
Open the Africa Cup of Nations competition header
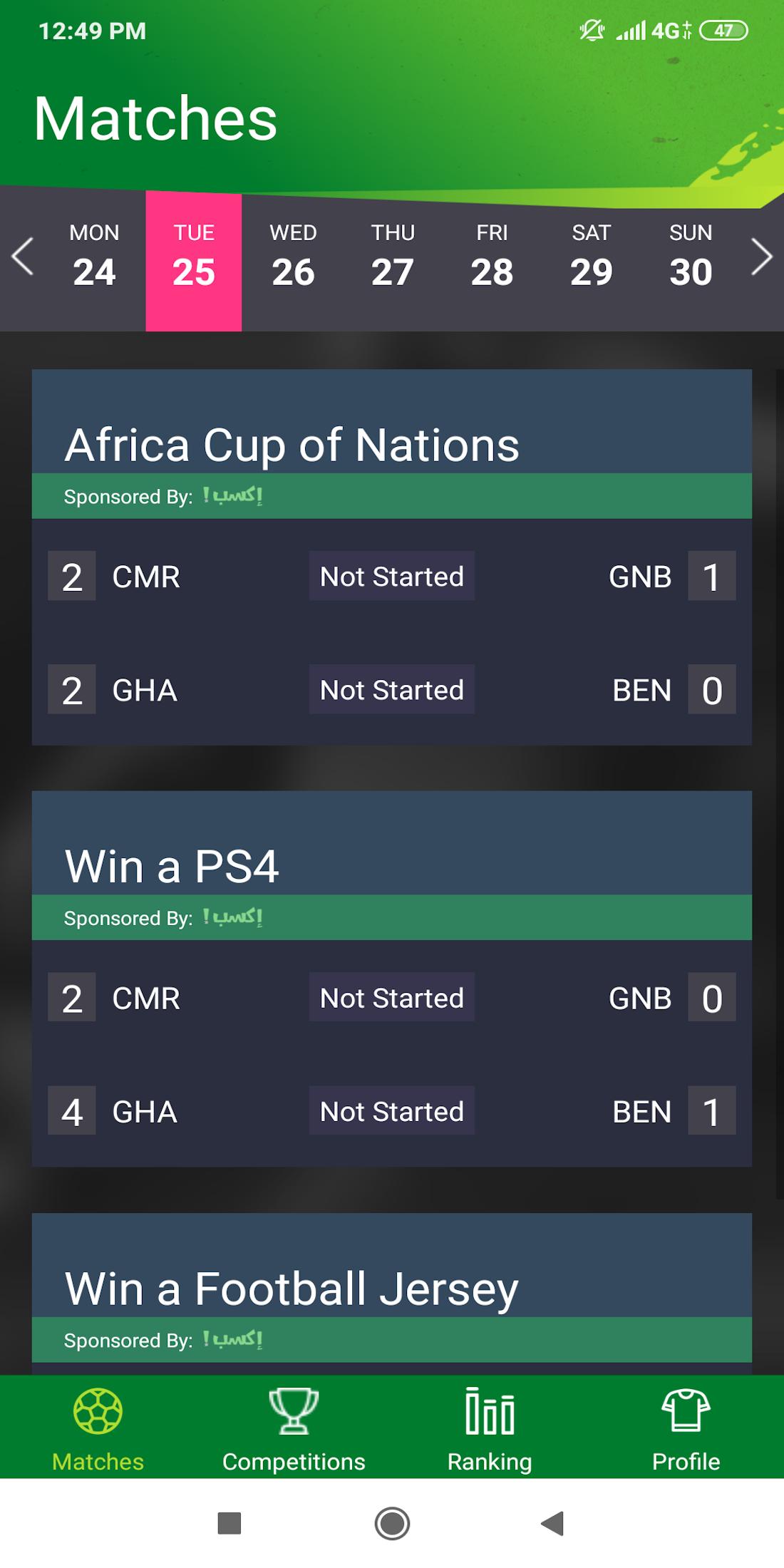[292, 444]
